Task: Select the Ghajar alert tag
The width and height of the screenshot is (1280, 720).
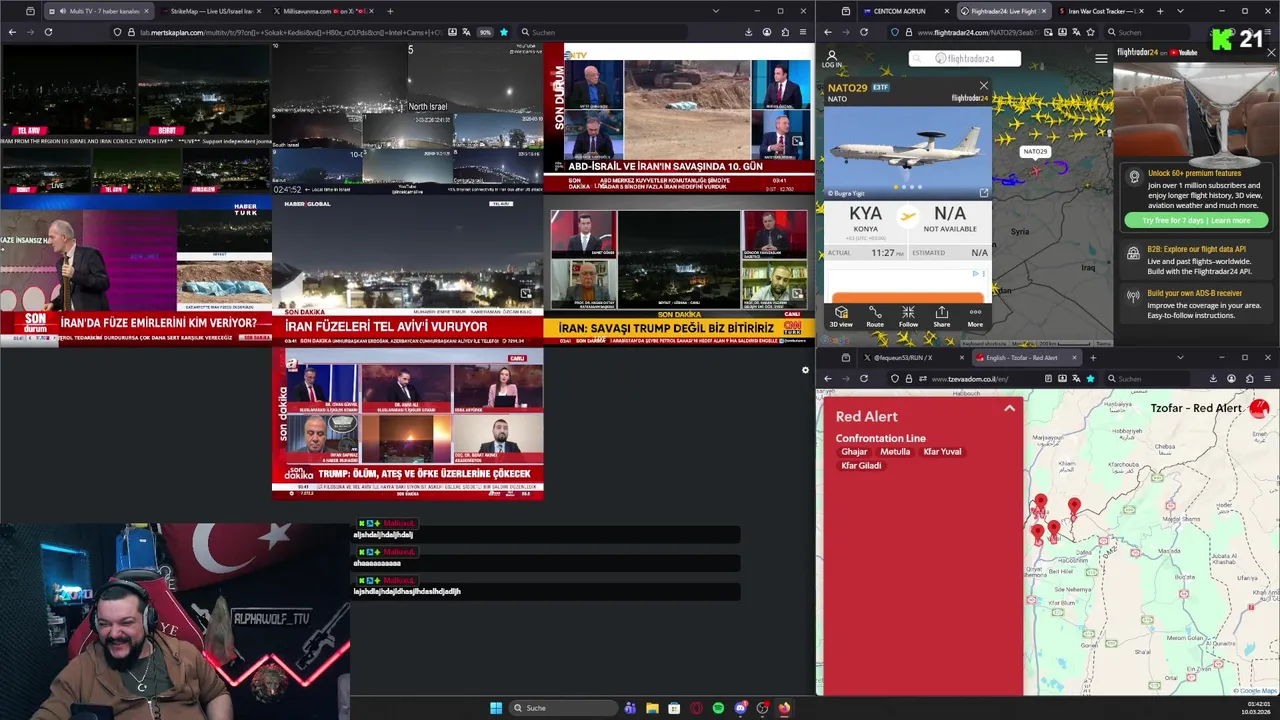Action: 854,452
